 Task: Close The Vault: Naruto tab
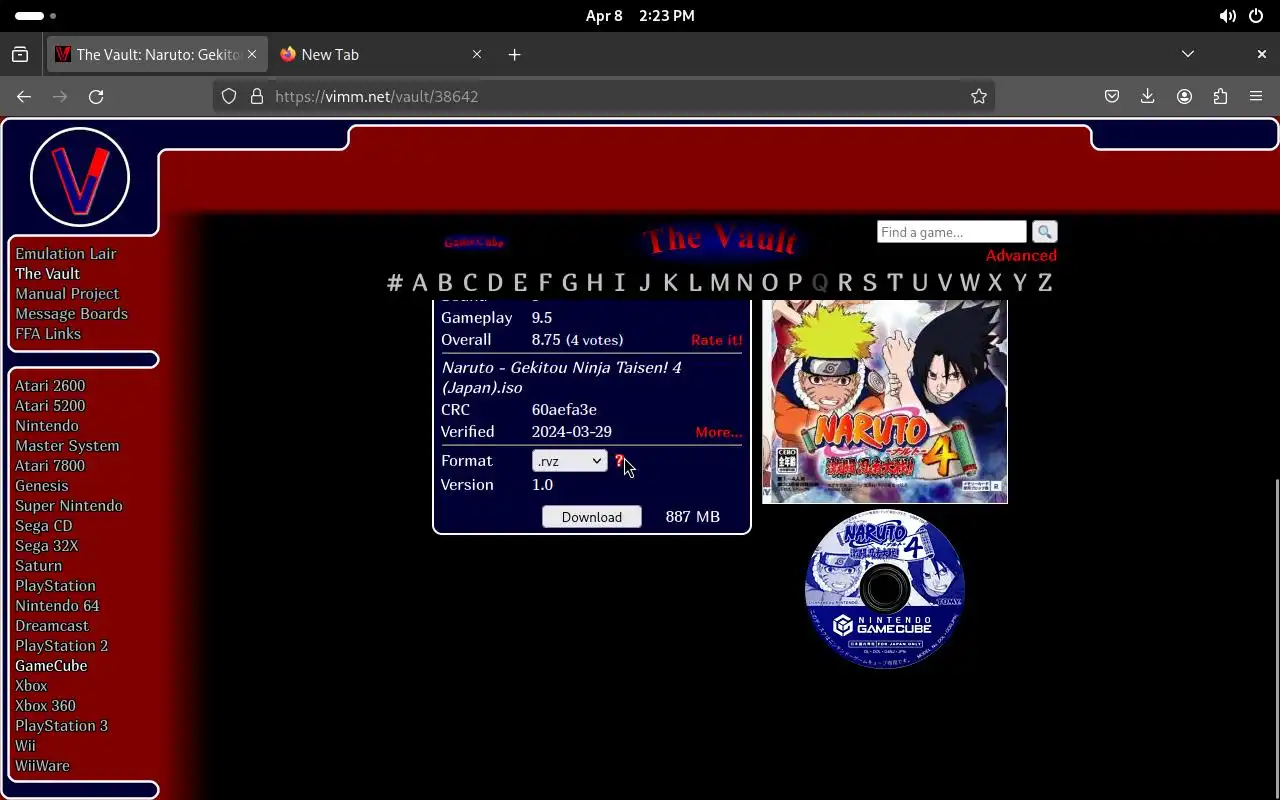click(x=252, y=54)
